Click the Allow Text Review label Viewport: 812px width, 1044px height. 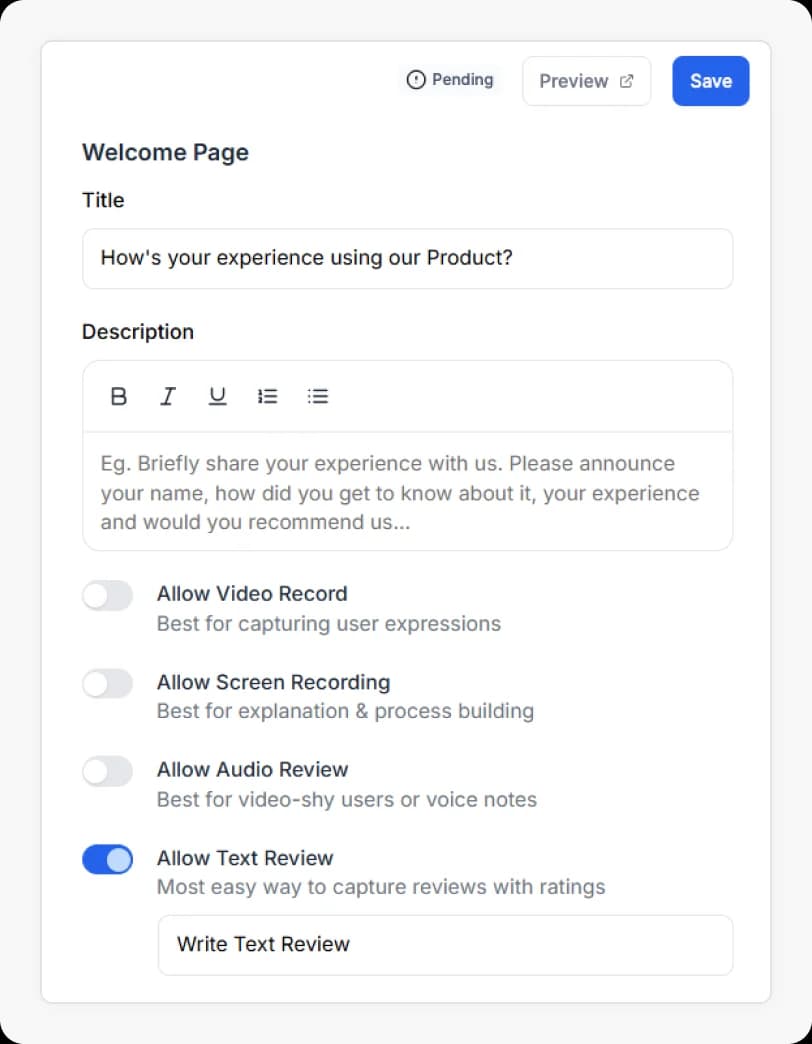pyautogui.click(x=245, y=858)
